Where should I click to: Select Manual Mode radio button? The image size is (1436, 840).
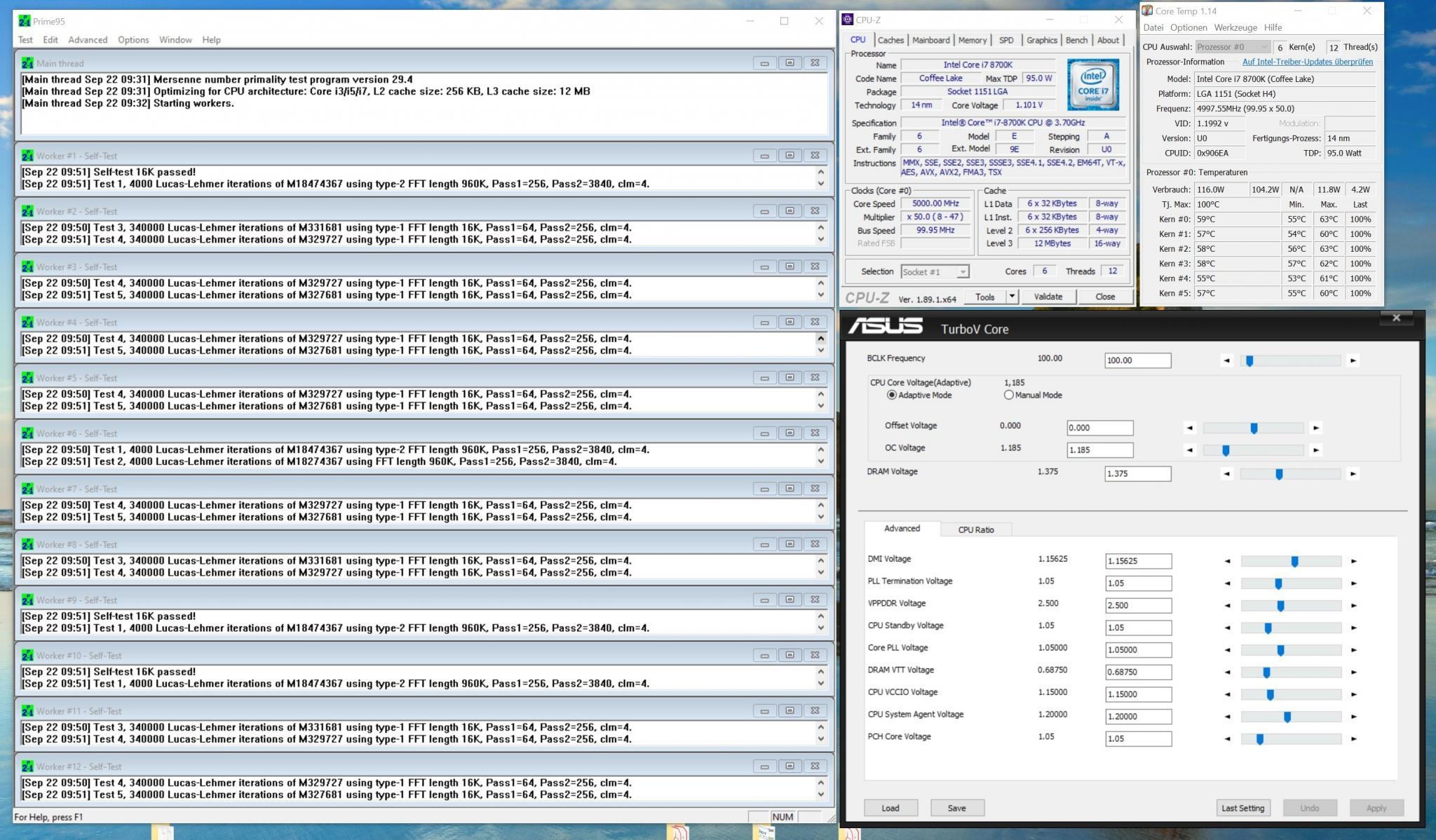point(1008,395)
